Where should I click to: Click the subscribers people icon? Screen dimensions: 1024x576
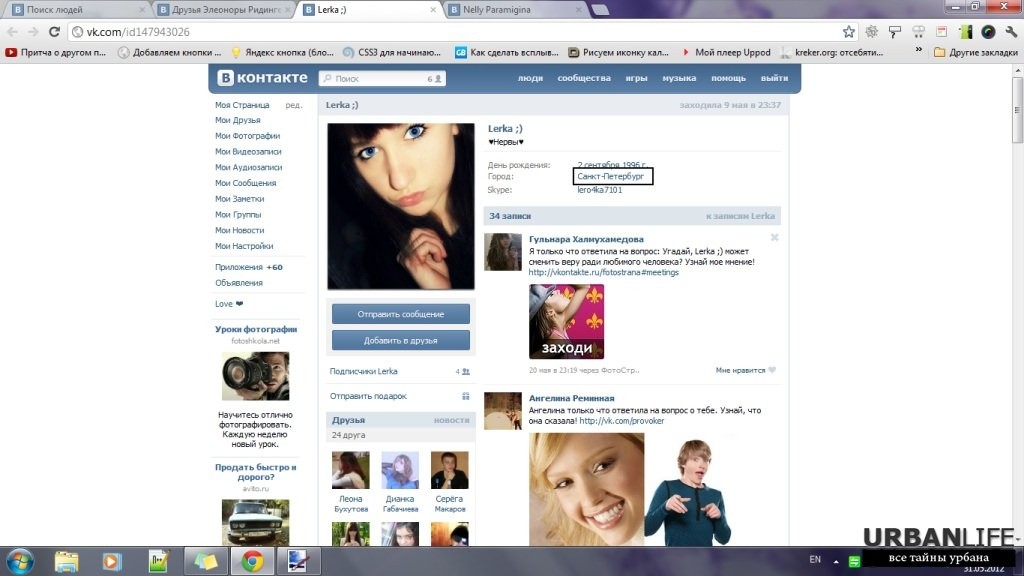click(x=466, y=371)
